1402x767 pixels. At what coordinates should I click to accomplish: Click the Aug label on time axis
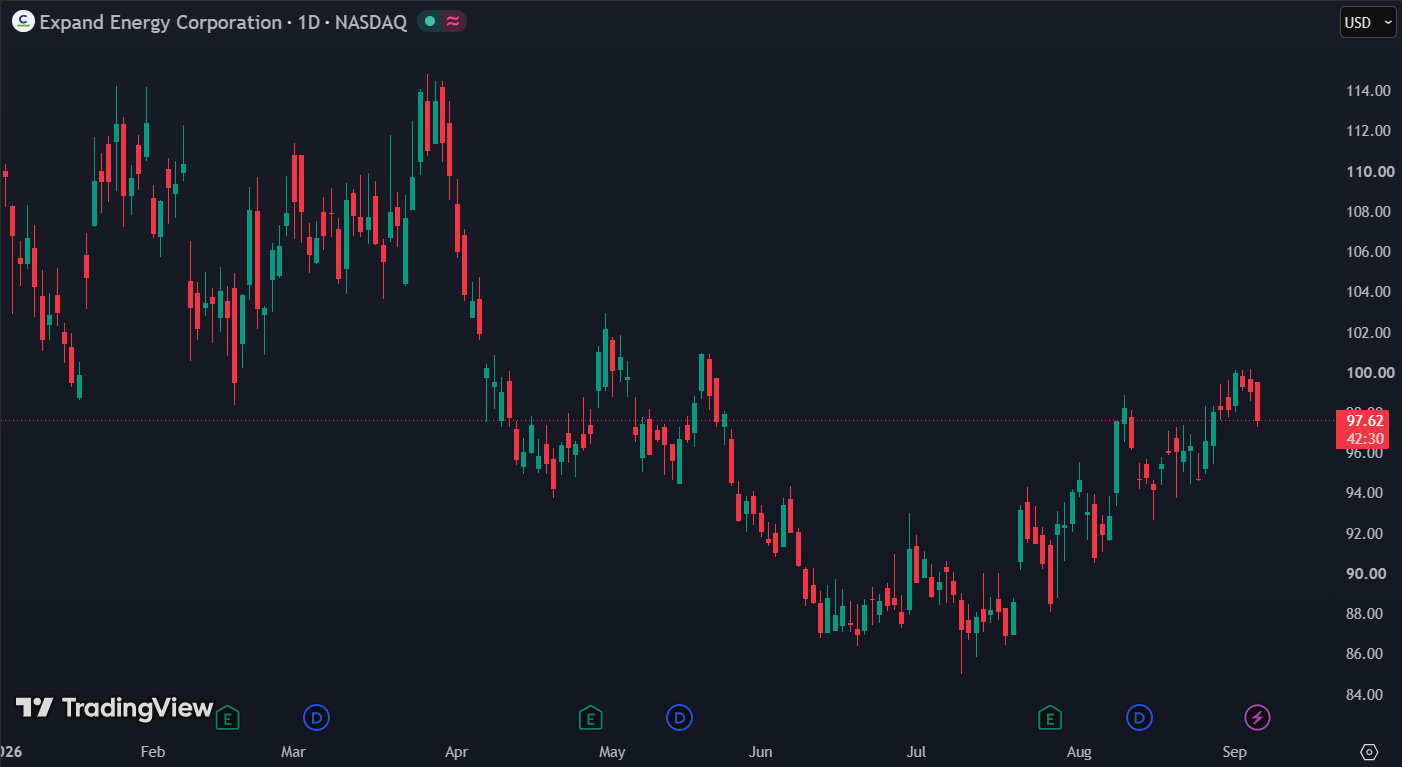click(1079, 752)
